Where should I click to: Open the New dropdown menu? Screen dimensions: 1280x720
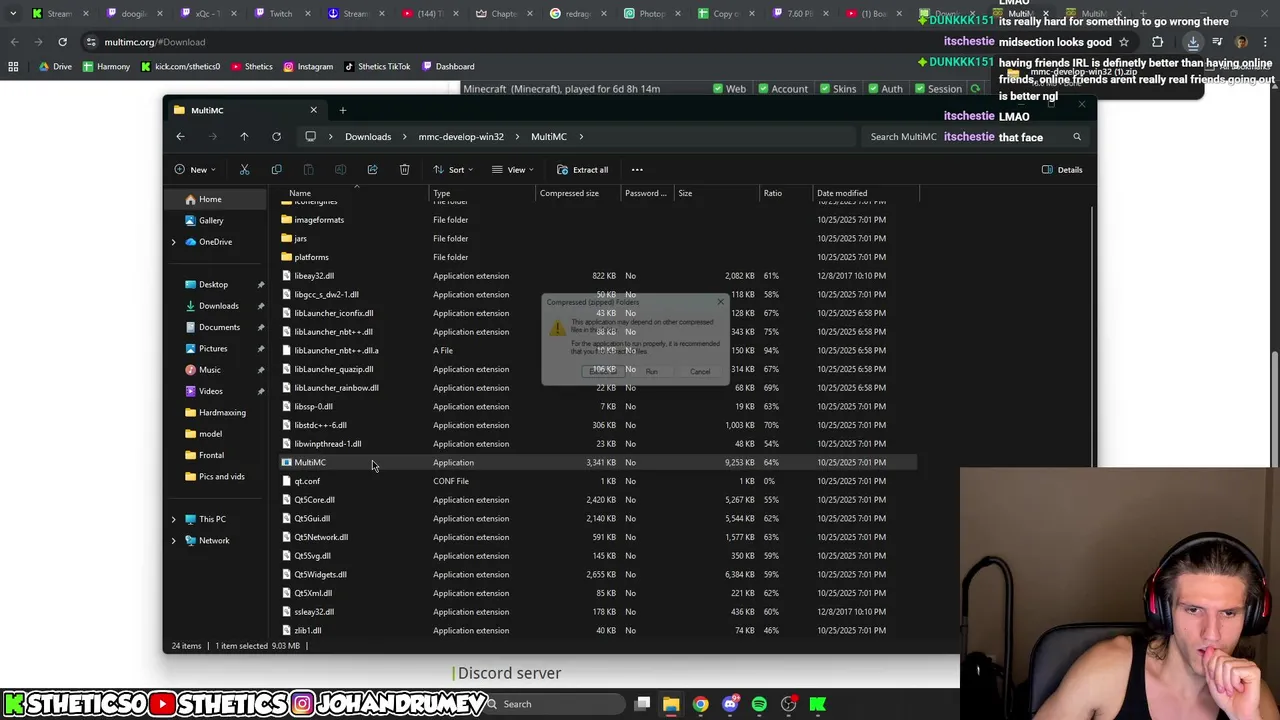tap(195, 170)
